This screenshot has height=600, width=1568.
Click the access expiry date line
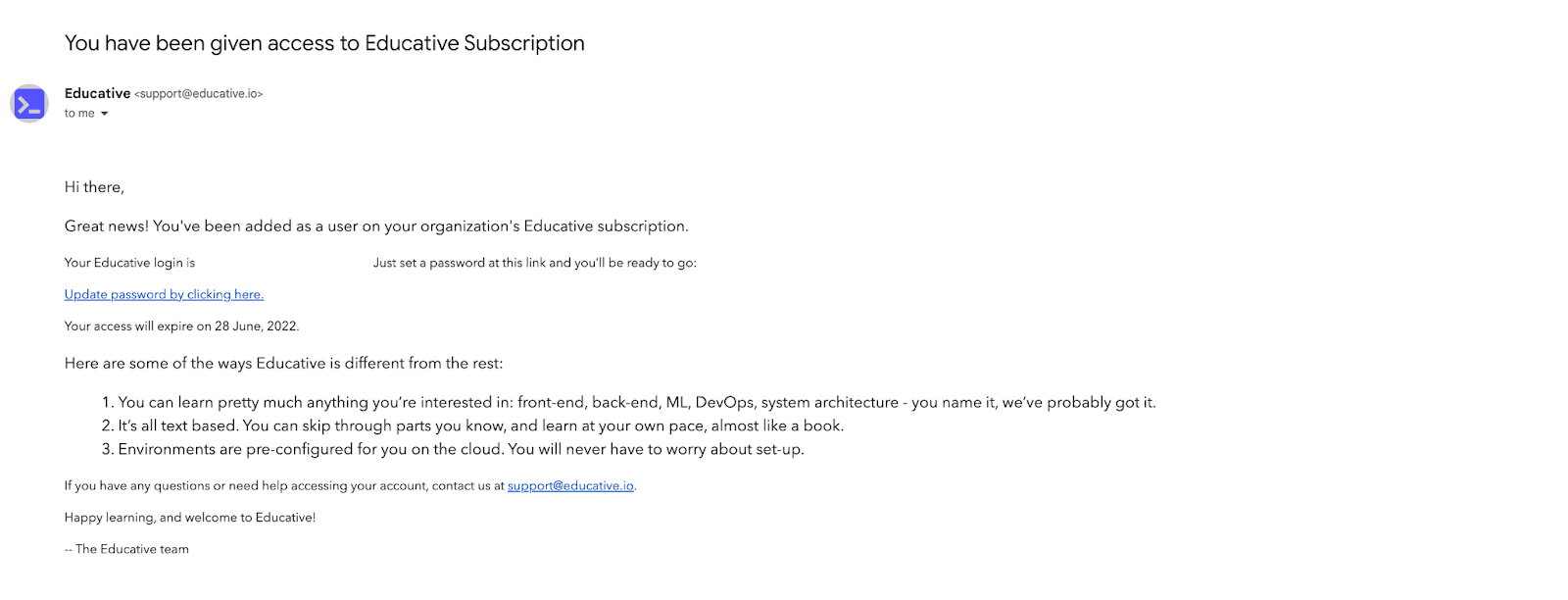click(181, 326)
